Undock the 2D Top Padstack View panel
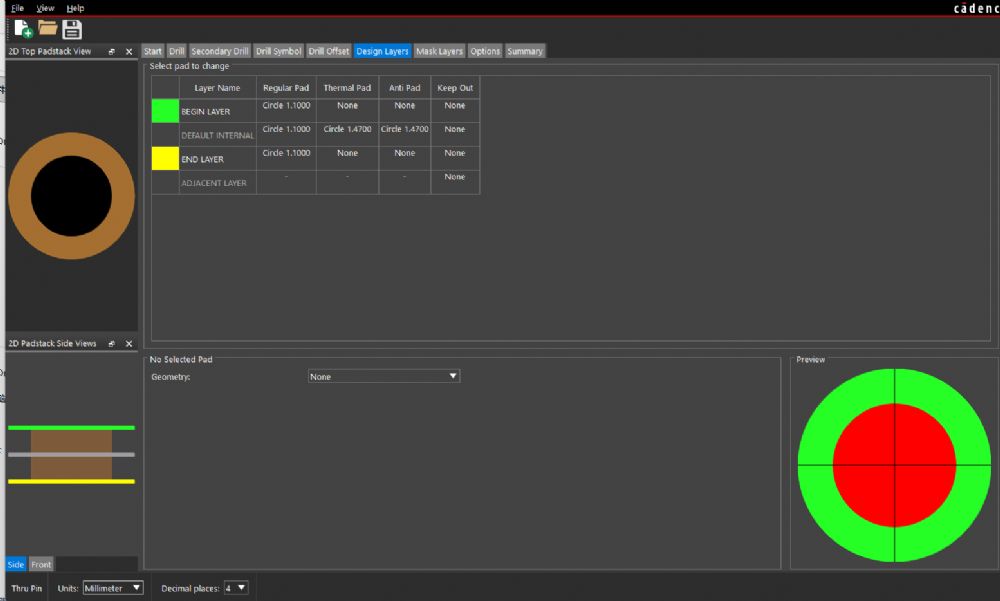This screenshot has height=601, width=1000. (112, 51)
